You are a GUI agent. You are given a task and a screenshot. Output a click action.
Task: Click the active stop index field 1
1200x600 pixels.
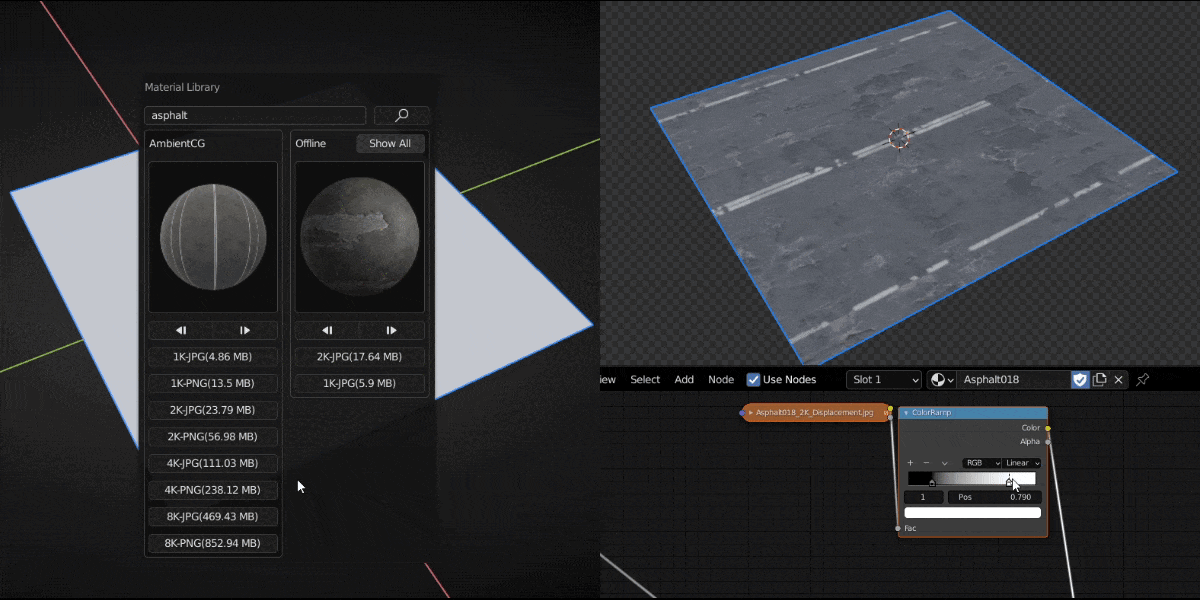click(x=924, y=497)
